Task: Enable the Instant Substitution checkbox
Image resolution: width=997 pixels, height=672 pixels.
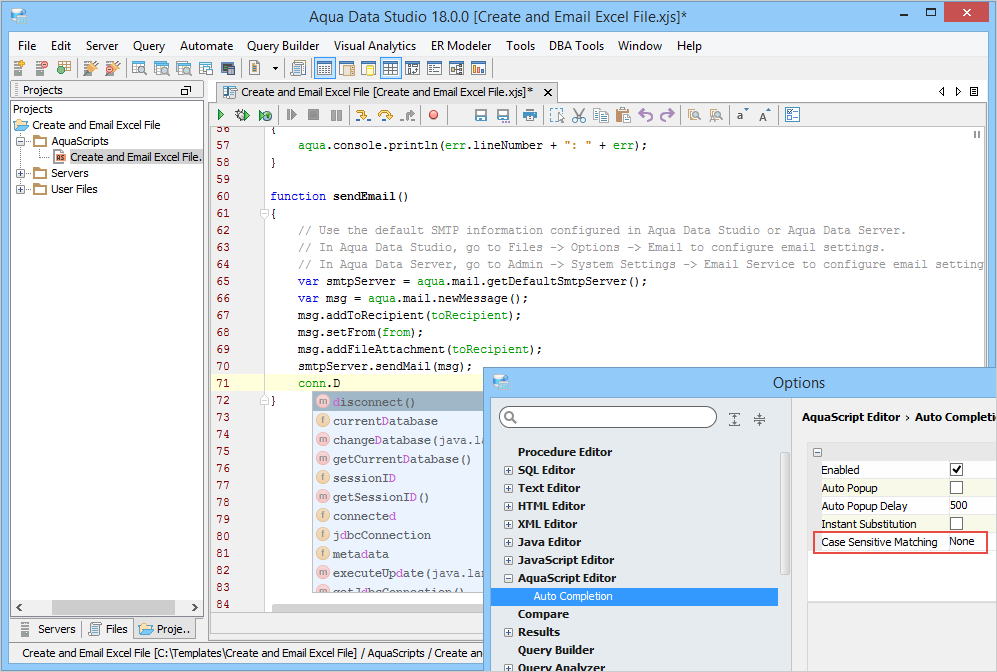Action: click(x=956, y=524)
